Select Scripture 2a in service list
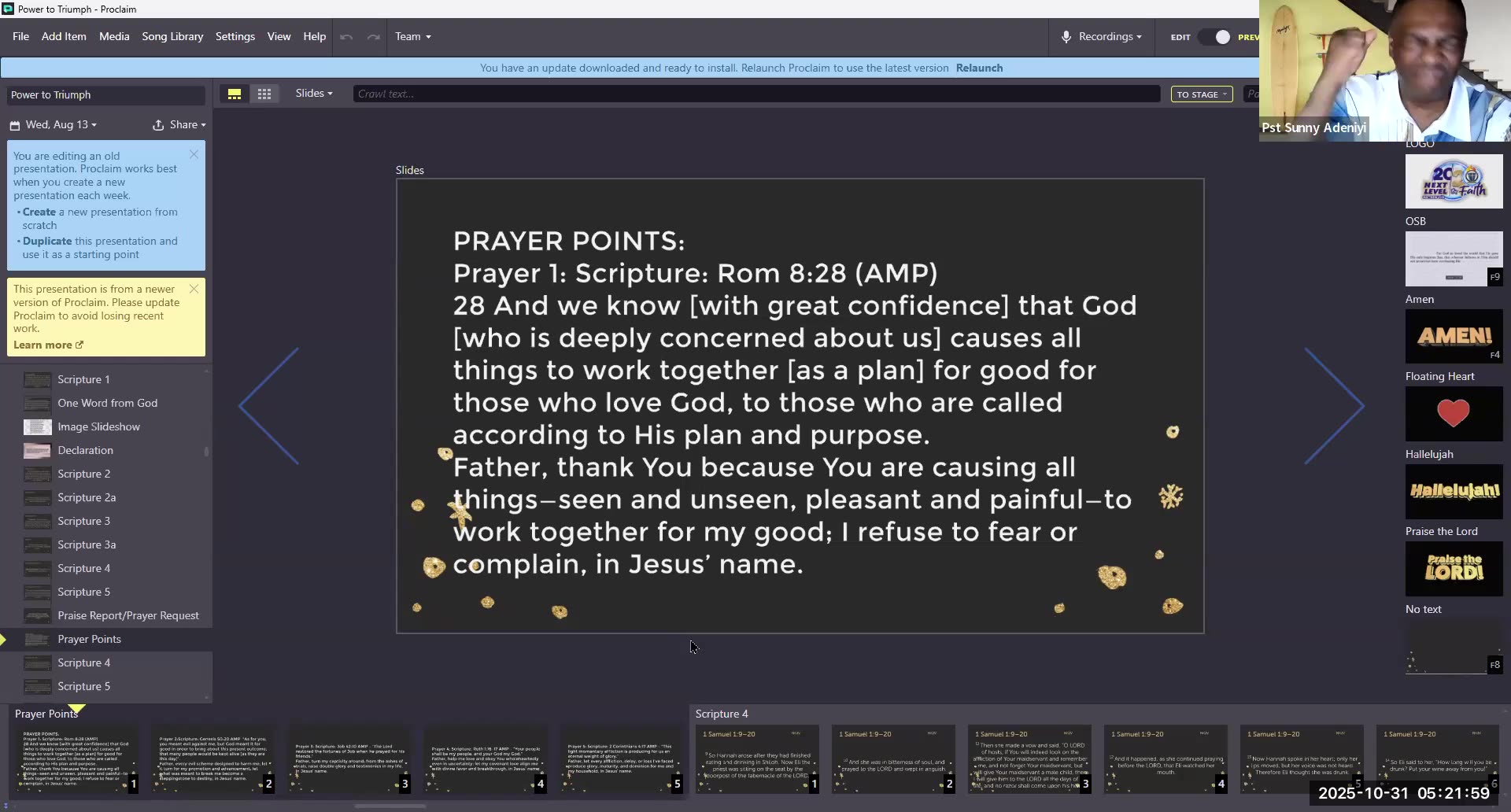This screenshot has height=812, width=1511. (106, 497)
